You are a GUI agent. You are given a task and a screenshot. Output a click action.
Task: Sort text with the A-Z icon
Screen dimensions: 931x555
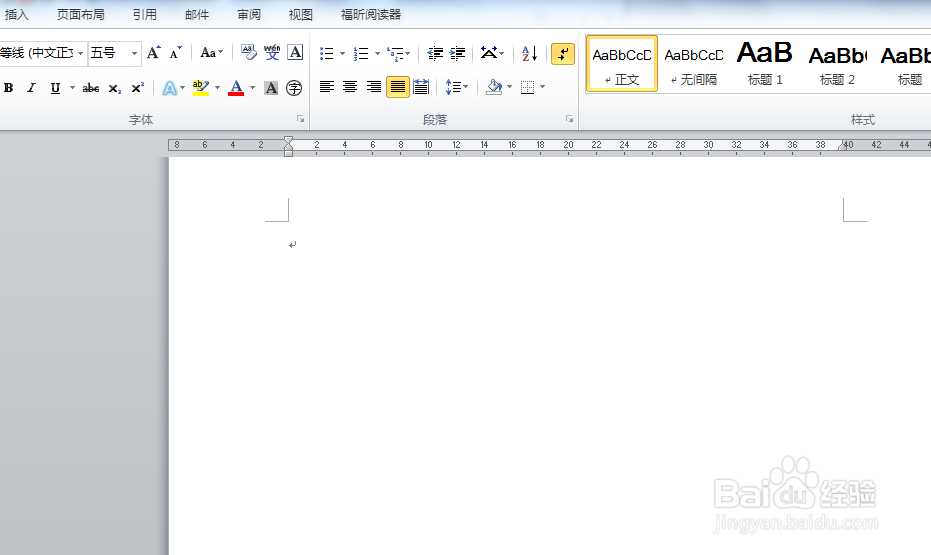pos(529,53)
